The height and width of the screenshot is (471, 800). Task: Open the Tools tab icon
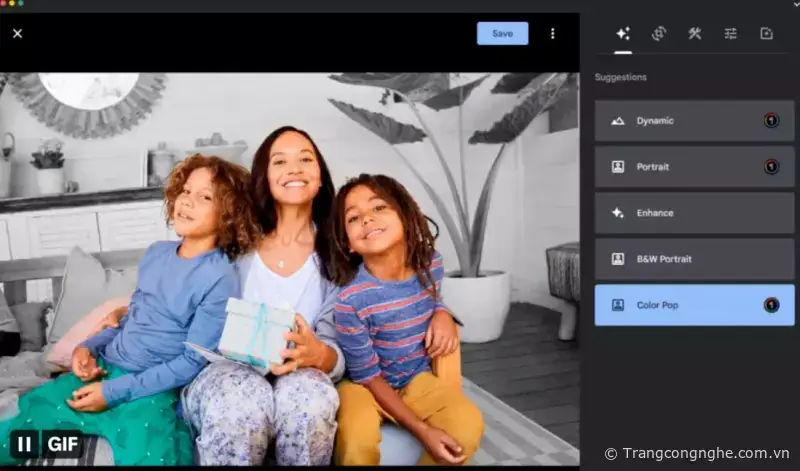(x=694, y=33)
